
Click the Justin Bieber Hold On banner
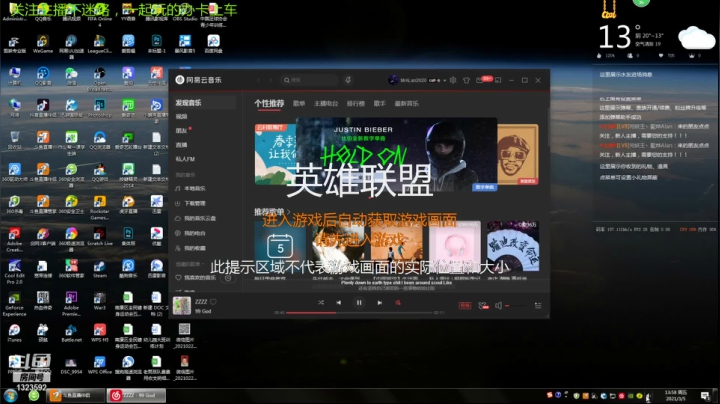click(396, 154)
